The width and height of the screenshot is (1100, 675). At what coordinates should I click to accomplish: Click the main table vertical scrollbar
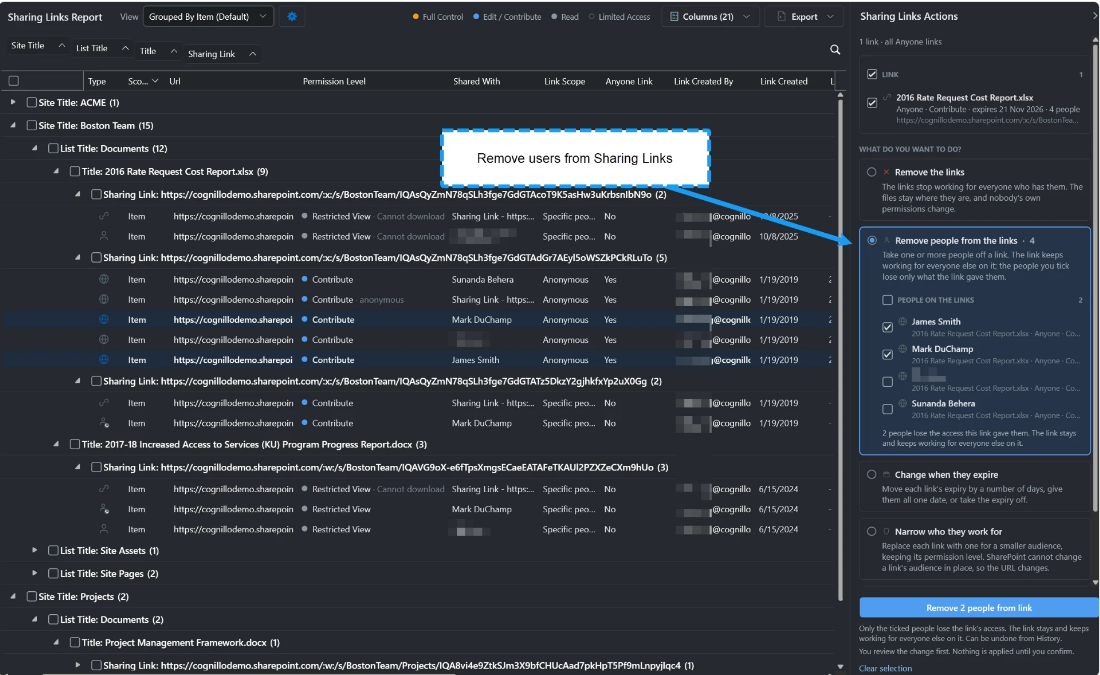840,351
